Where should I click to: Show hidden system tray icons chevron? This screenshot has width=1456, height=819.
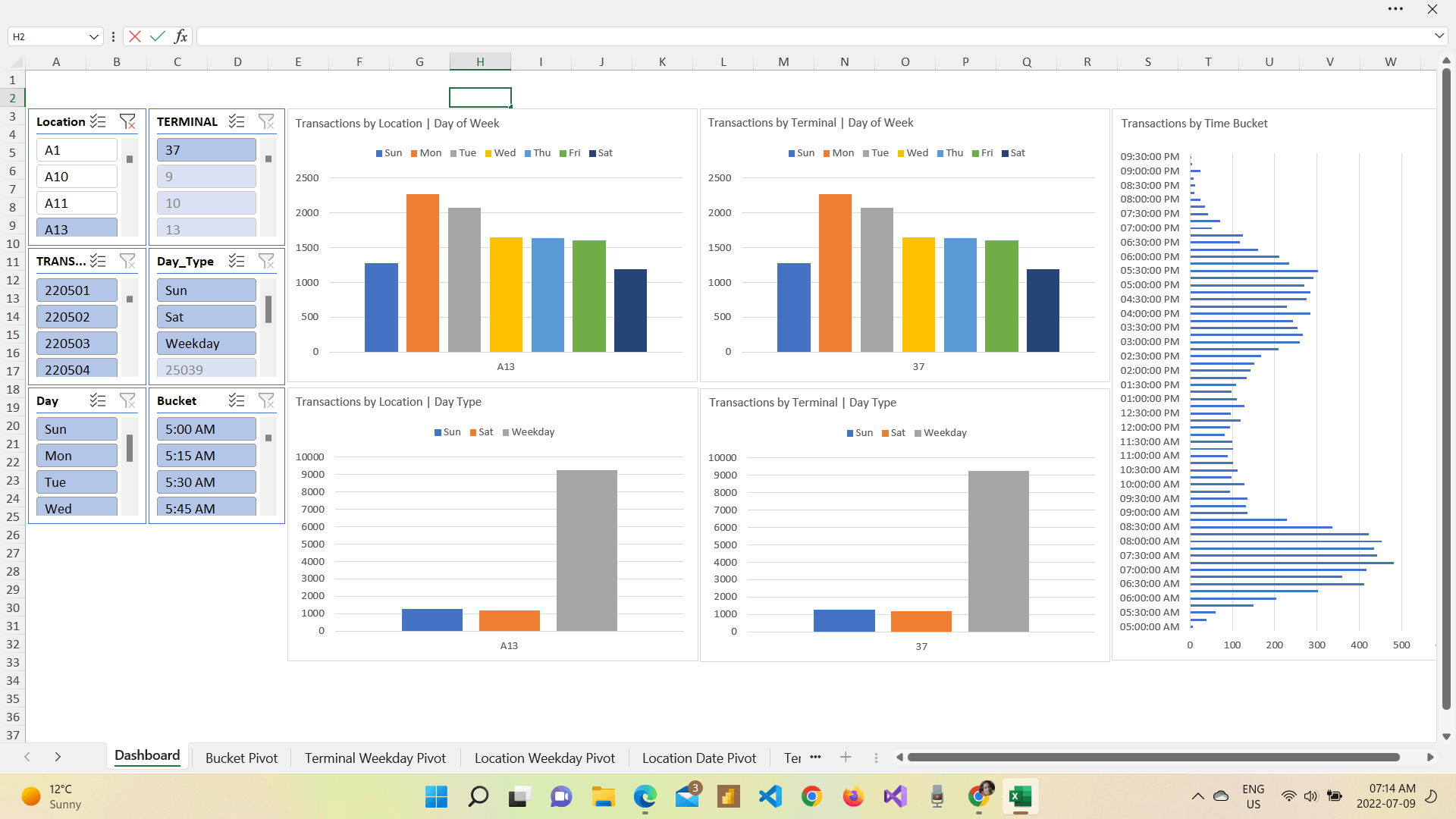1197,796
